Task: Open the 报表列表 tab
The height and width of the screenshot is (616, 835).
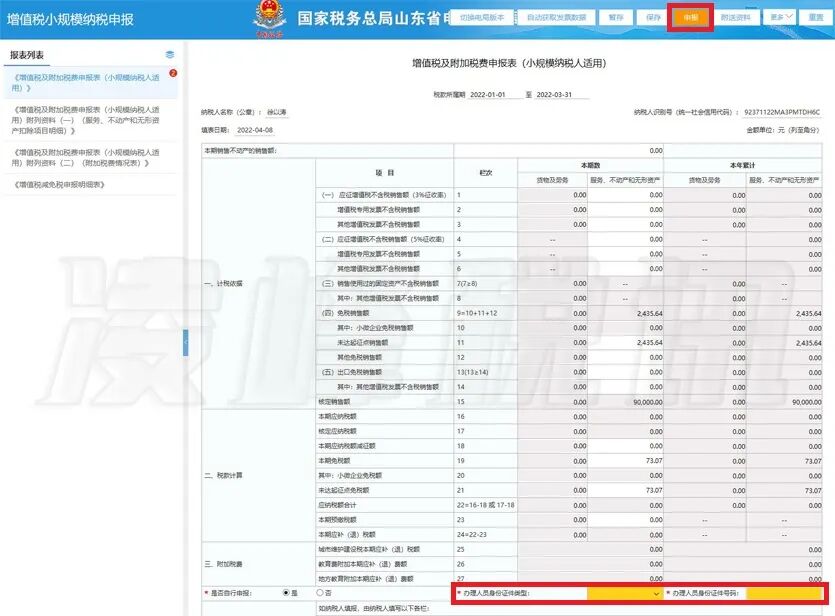Action: [x=27, y=55]
